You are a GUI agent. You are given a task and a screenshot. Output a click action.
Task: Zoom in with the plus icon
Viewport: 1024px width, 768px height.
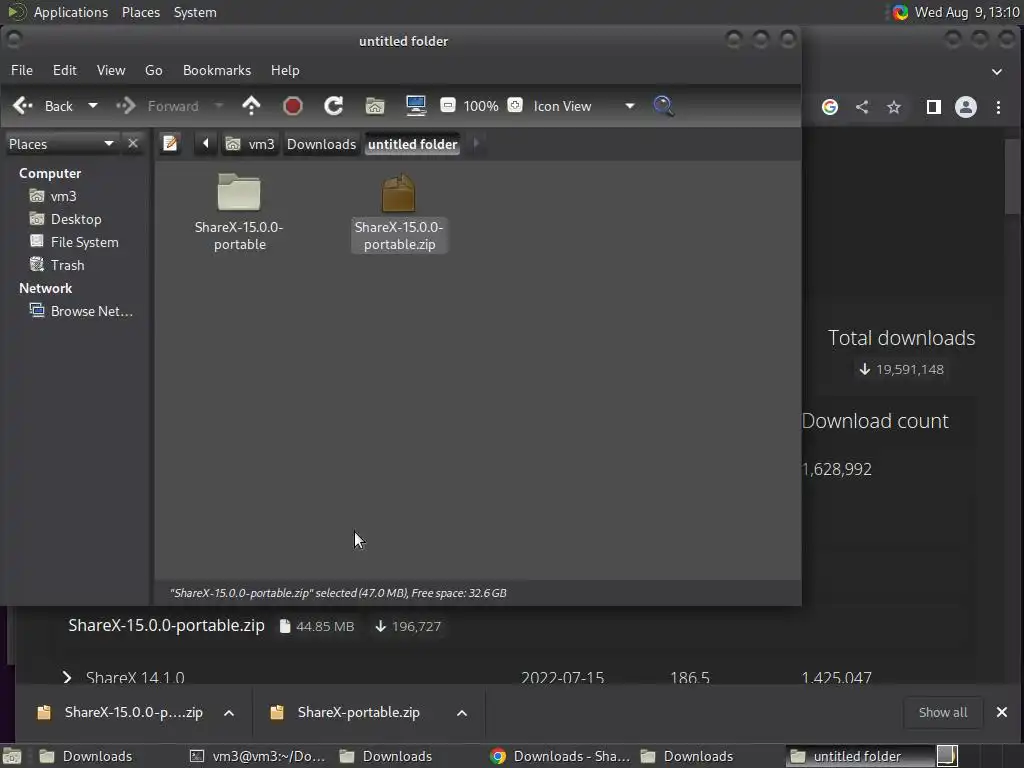click(515, 105)
